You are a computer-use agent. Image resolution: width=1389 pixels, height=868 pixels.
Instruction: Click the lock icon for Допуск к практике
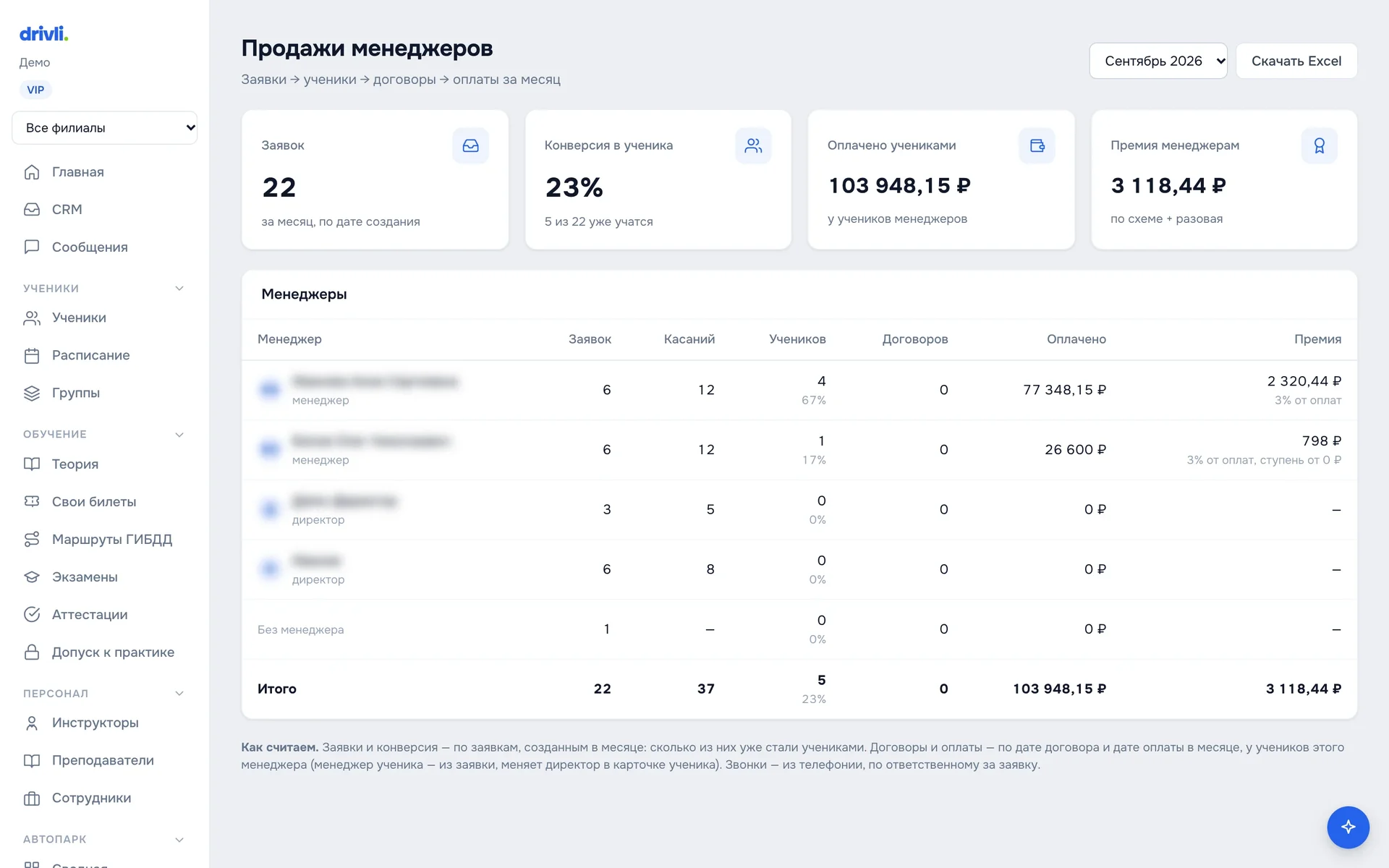(32, 652)
